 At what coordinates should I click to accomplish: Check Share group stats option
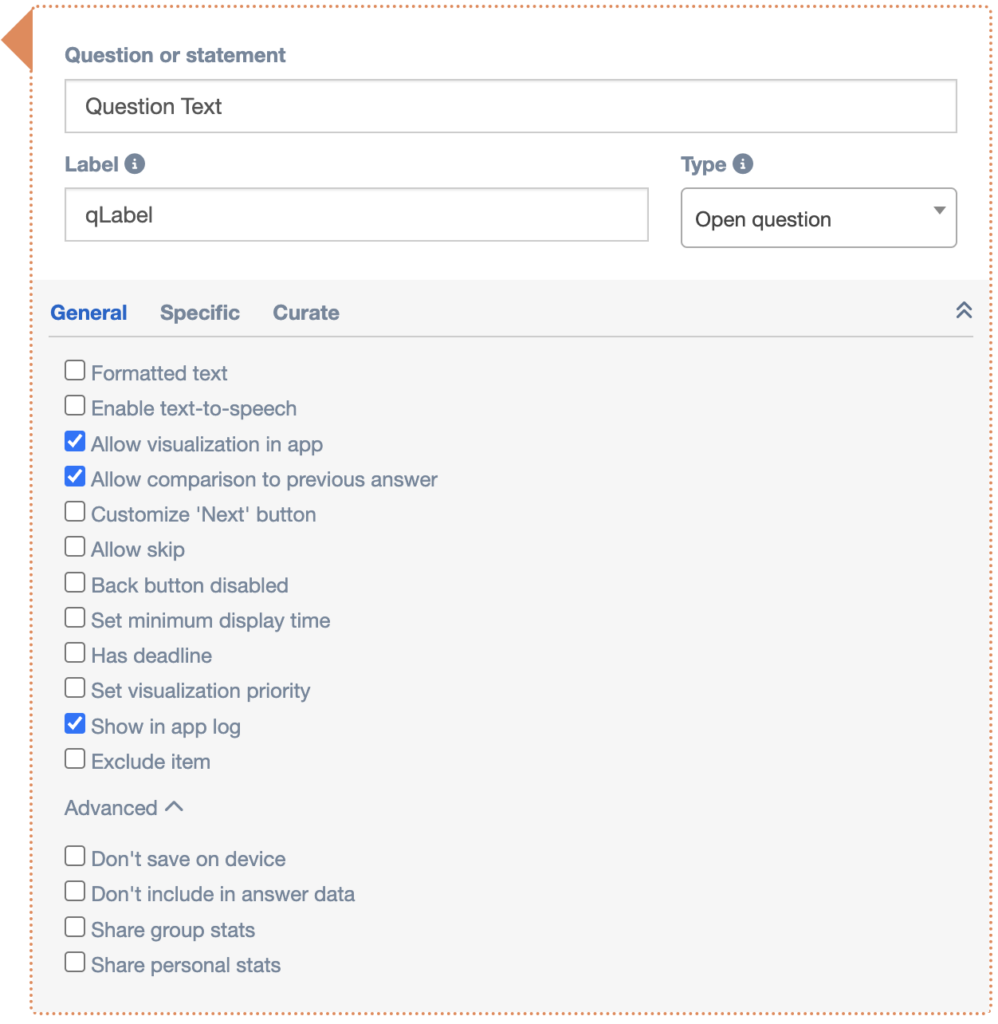(75, 928)
